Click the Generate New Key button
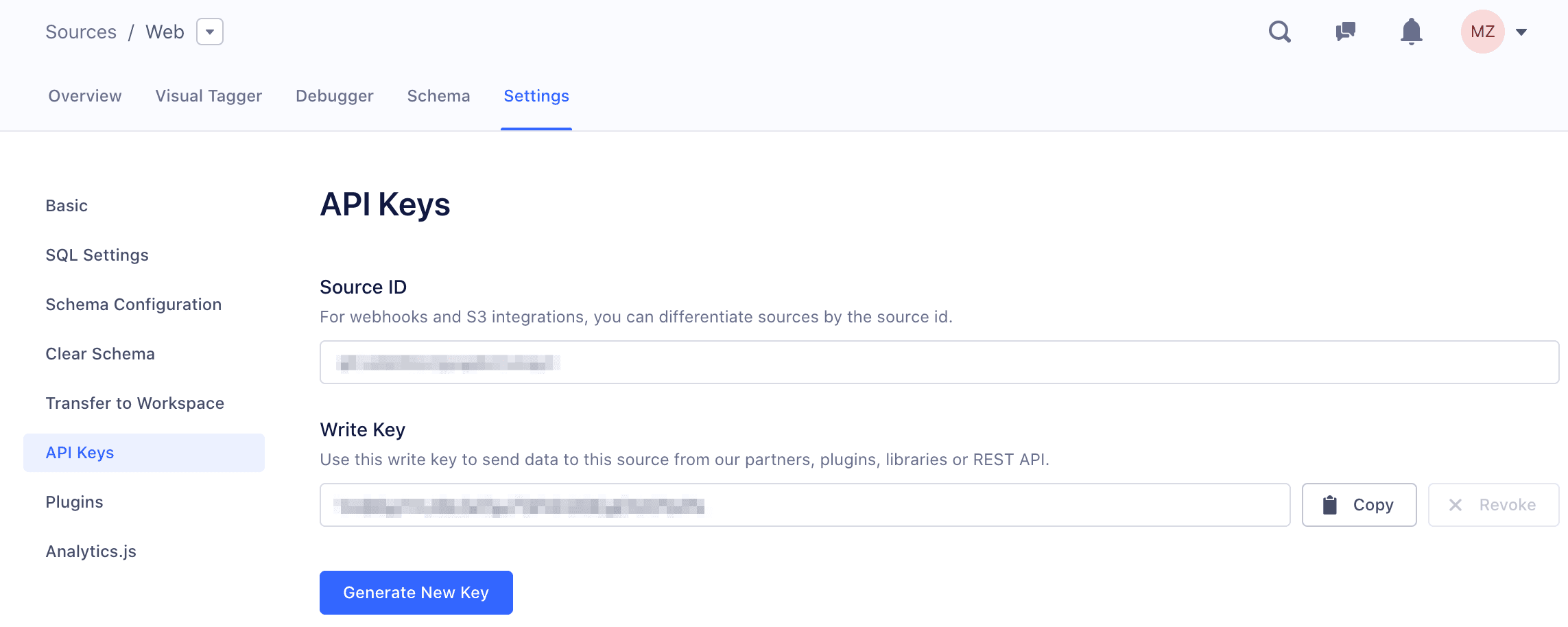 pos(416,592)
